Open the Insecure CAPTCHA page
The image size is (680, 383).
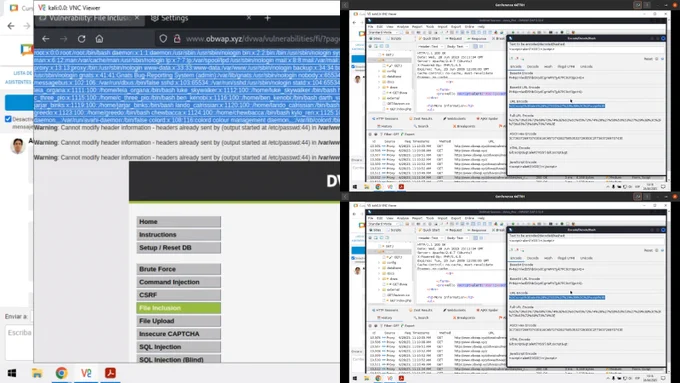click(x=179, y=334)
